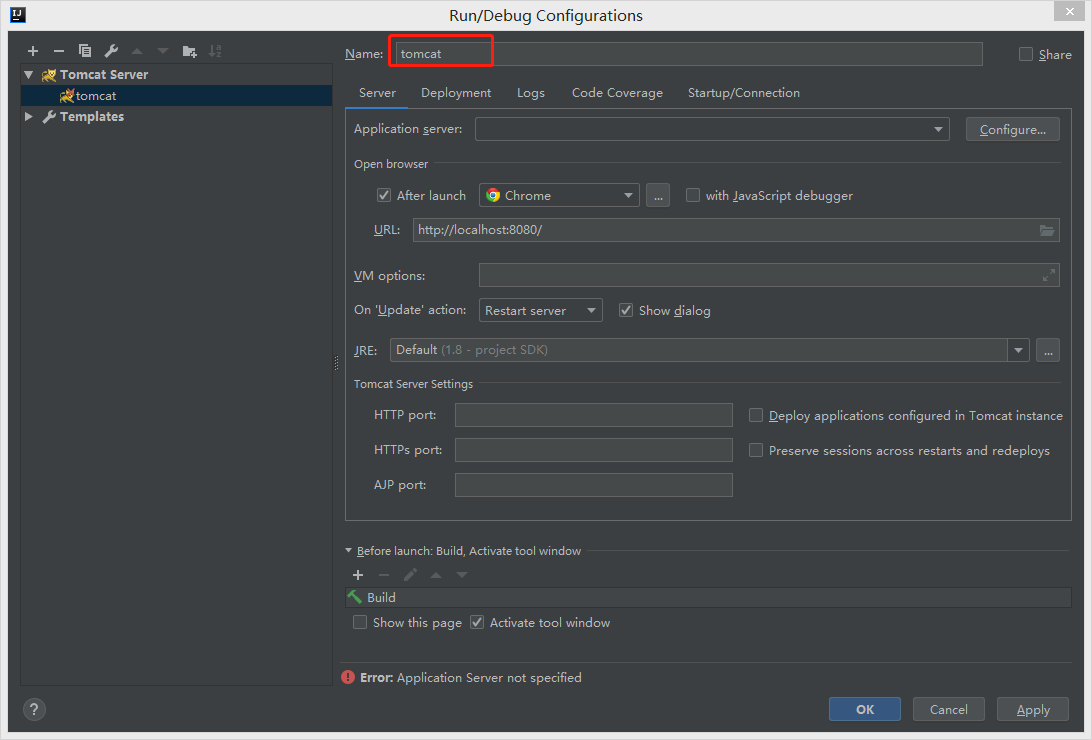Sort configurations alphabetically

pyautogui.click(x=215, y=51)
